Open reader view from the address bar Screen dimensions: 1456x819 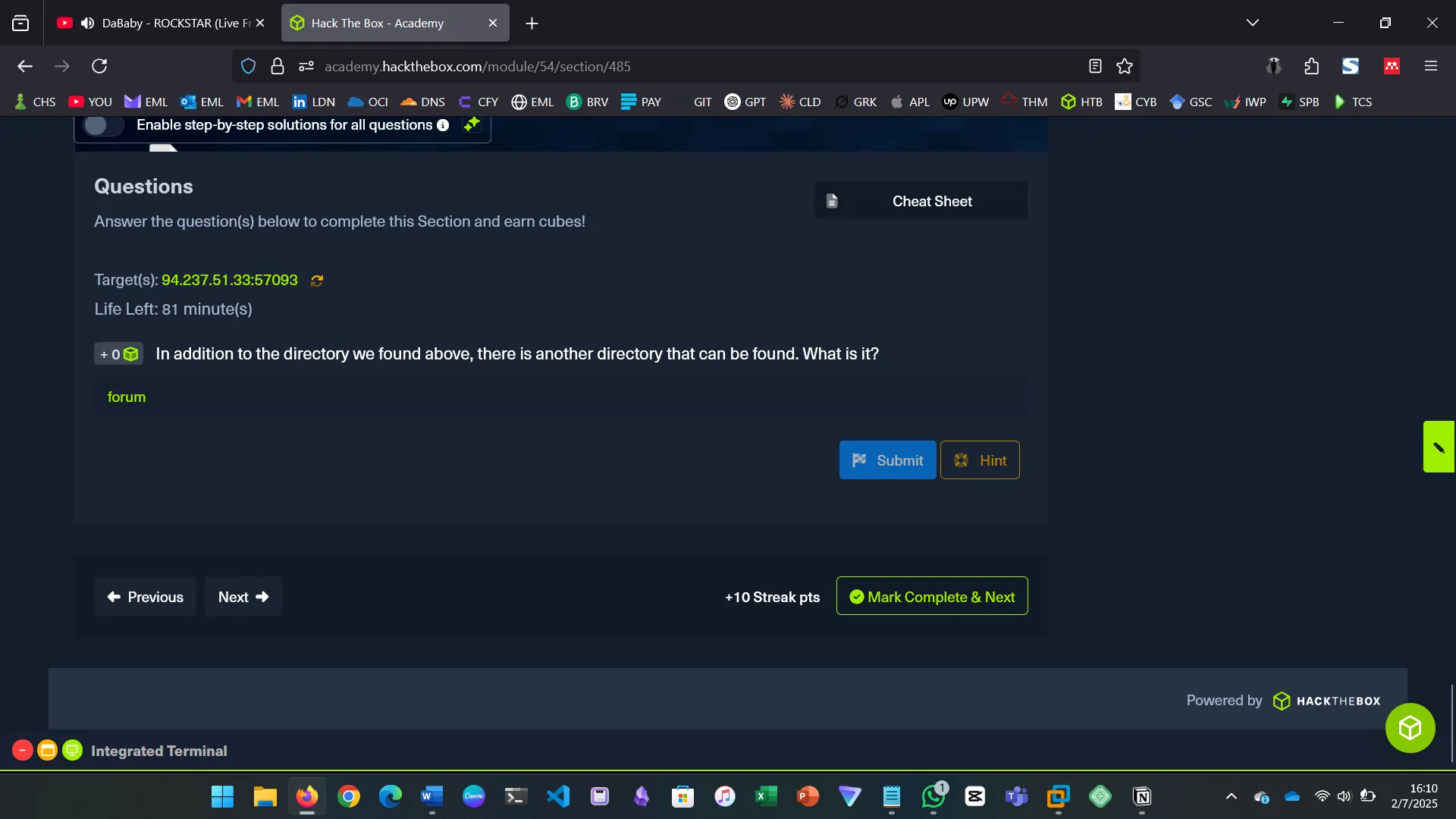pos(1095,66)
